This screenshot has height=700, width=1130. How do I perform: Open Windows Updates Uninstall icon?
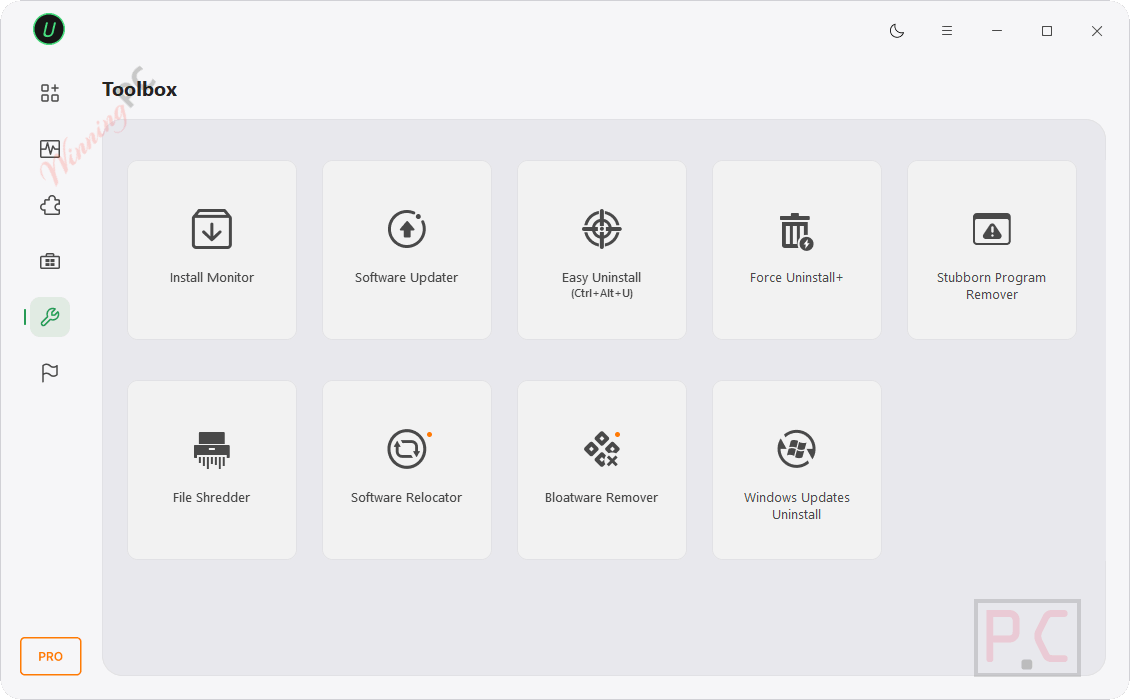(x=796, y=449)
